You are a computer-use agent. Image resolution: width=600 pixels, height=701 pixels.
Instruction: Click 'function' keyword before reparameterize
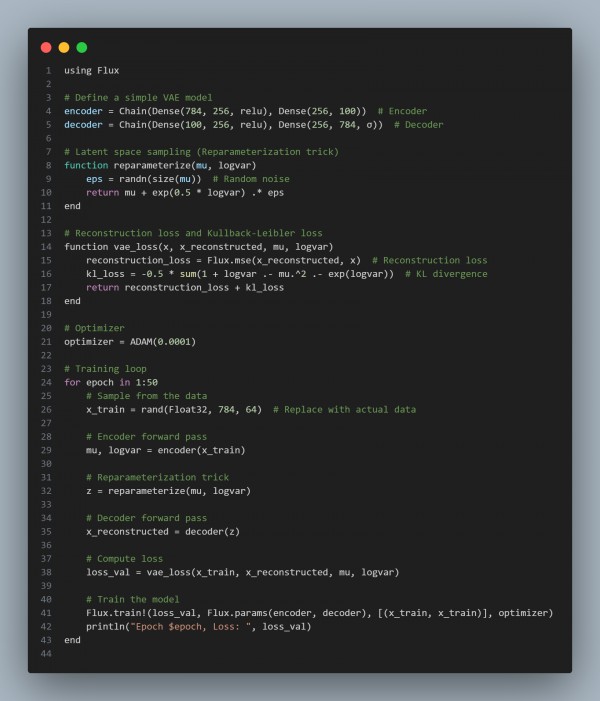point(86,165)
